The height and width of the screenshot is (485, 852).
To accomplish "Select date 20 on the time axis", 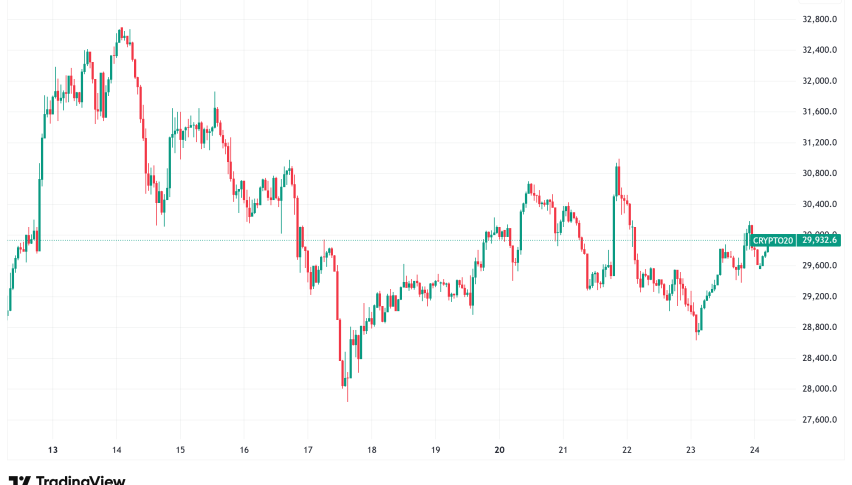I will (499, 450).
